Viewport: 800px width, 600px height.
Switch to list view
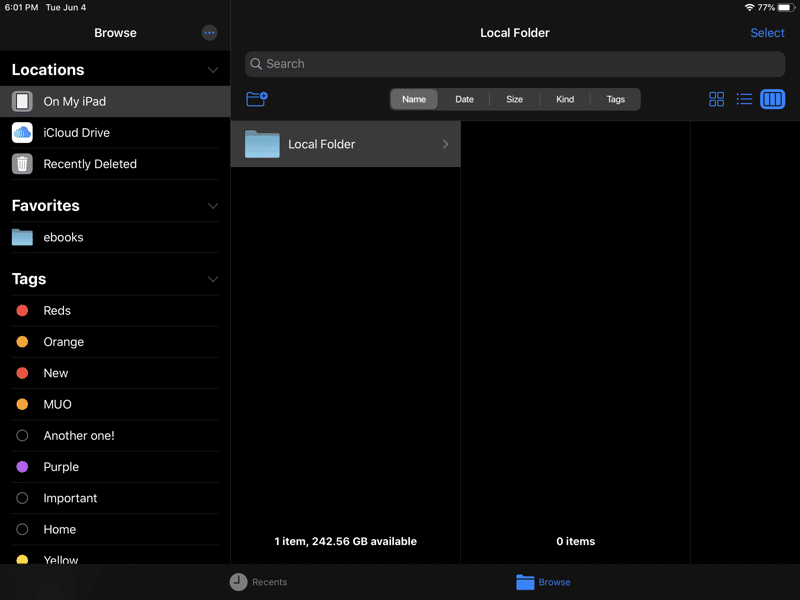point(744,99)
